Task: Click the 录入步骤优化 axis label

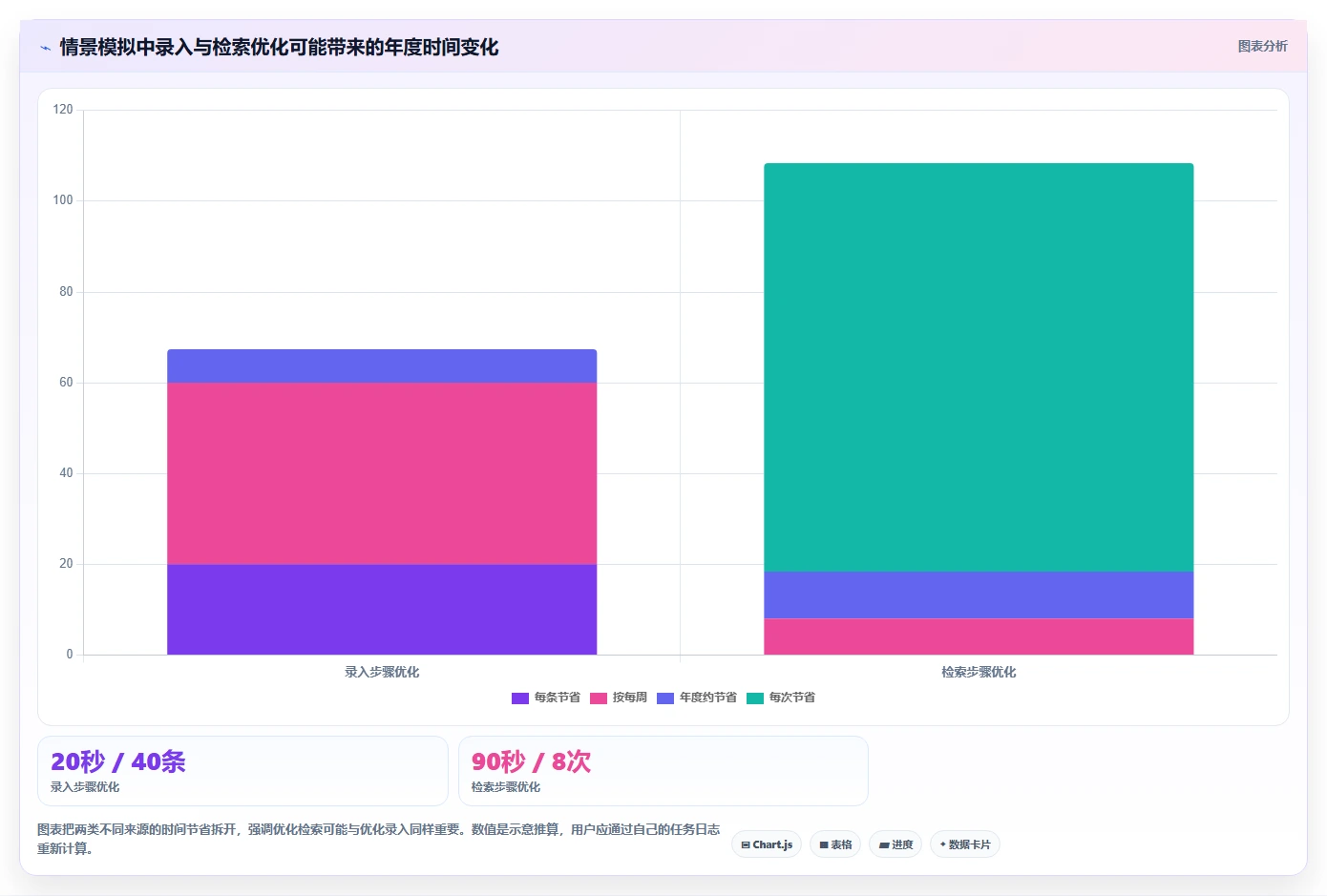Action: pyautogui.click(x=382, y=672)
